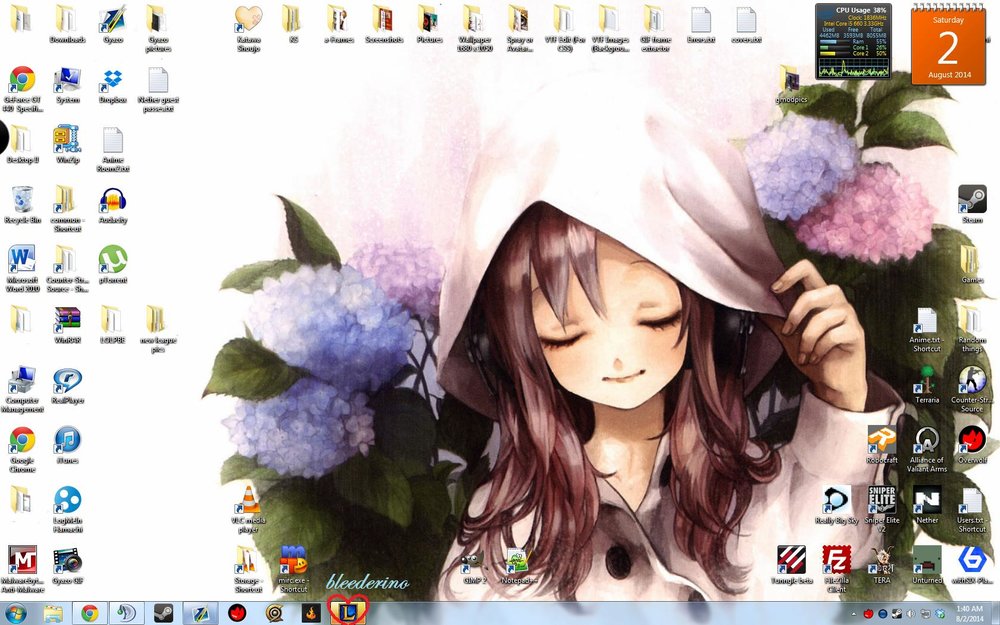This screenshot has height=625, width=1000.
Task: Open the Pictures folder on desktop
Action: pyautogui.click(x=429, y=24)
